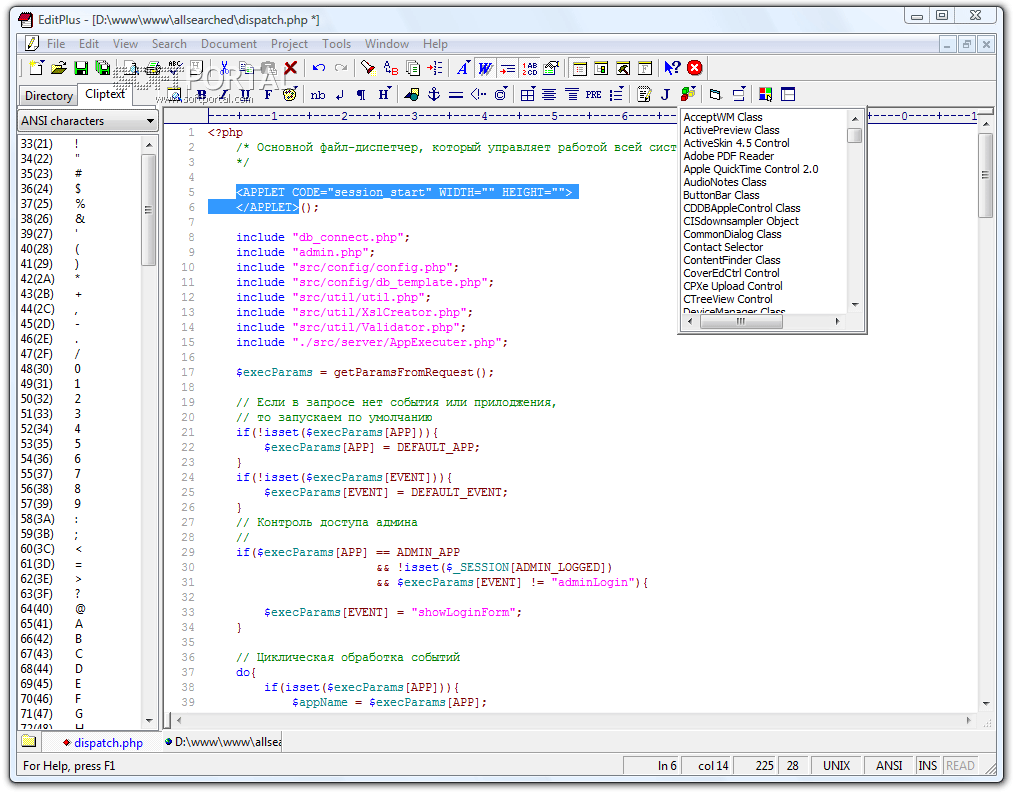Select Adobe PDF Reader in list
Screen dimensions: 1015x793
[728, 156]
